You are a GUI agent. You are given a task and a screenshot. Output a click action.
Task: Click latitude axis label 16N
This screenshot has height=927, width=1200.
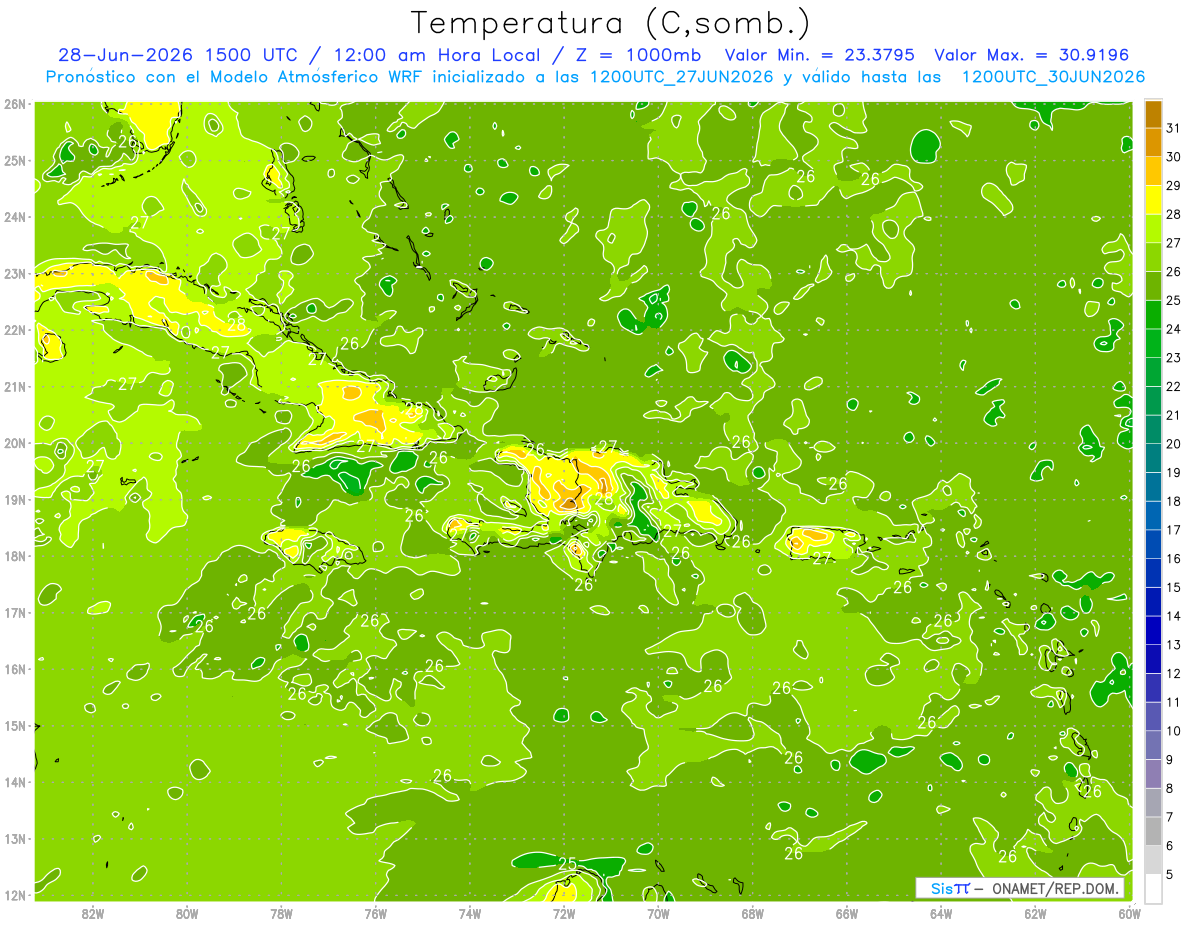pyautogui.click(x=15, y=669)
